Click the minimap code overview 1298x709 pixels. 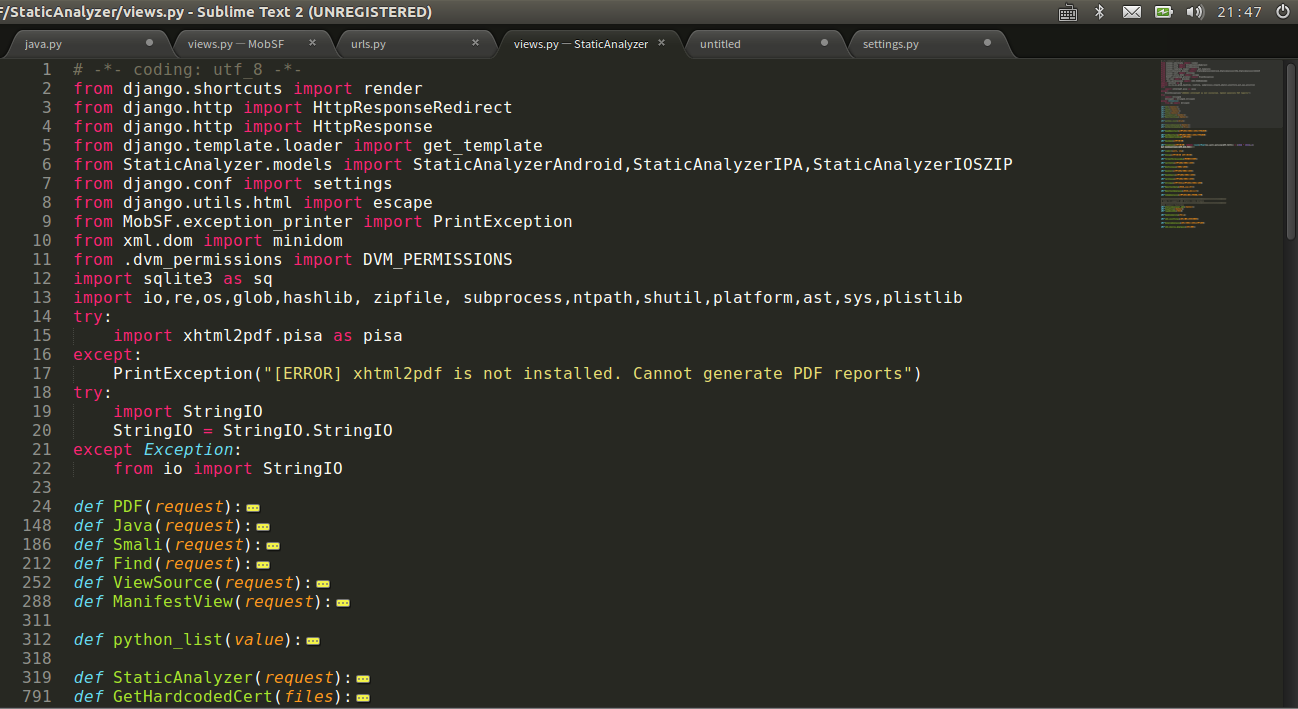[x=1220, y=150]
